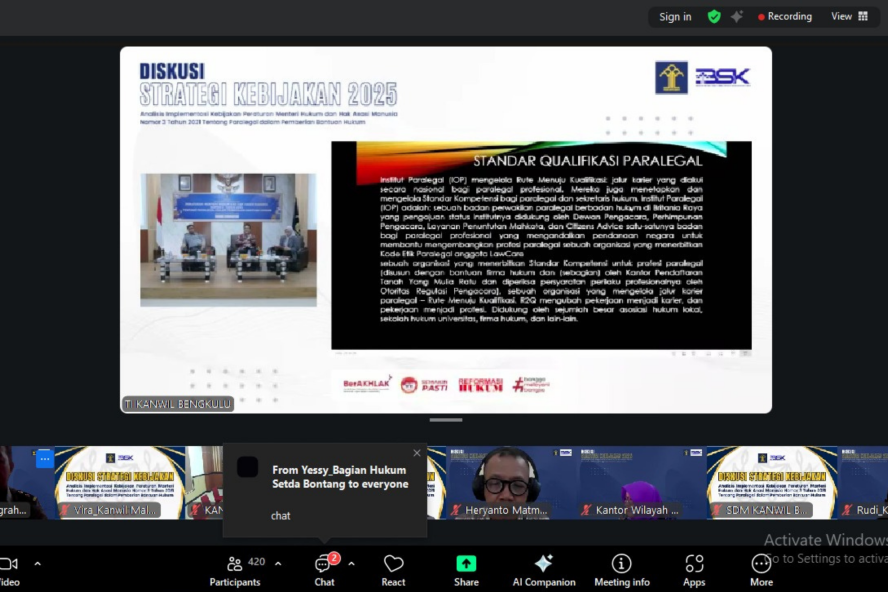Click the green Share screen button
This screenshot has height=592, width=888.
[466, 569]
